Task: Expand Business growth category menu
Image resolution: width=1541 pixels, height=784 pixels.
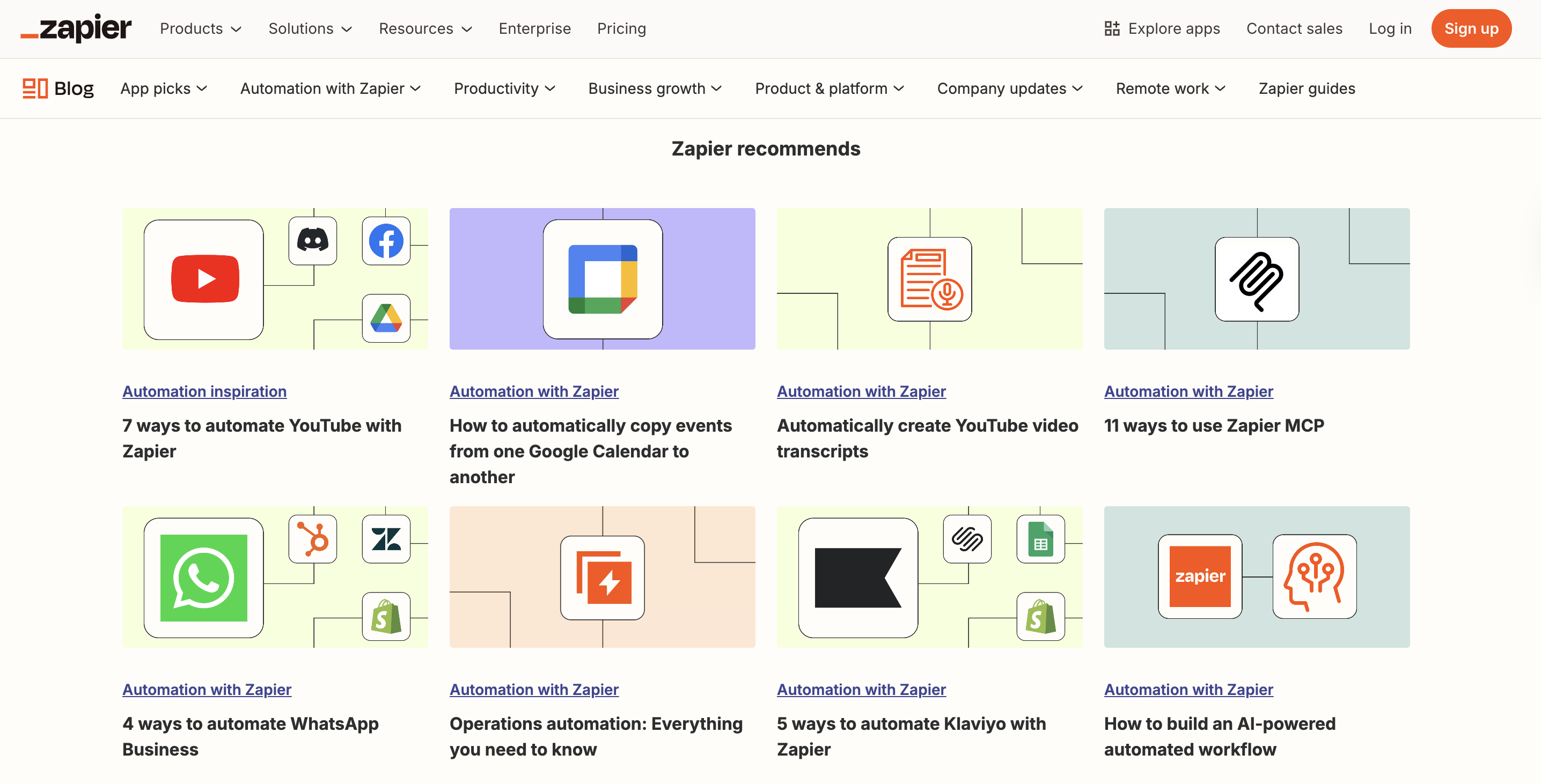Action: [655, 88]
